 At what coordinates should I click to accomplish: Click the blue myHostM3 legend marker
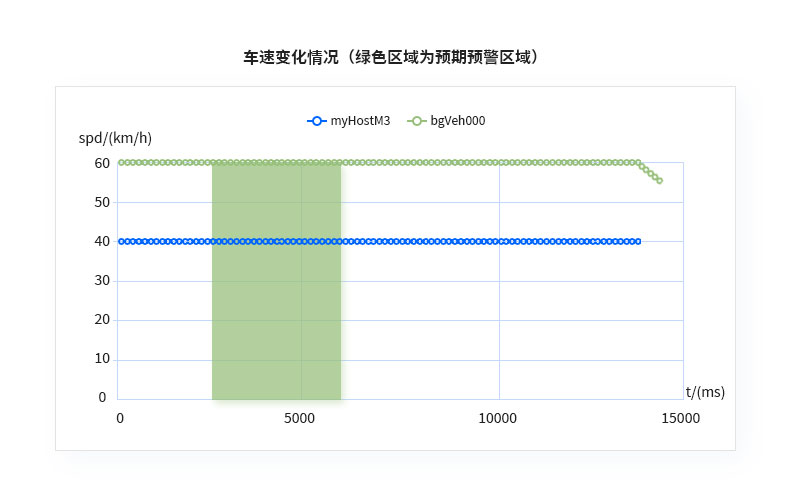pyautogui.click(x=316, y=121)
